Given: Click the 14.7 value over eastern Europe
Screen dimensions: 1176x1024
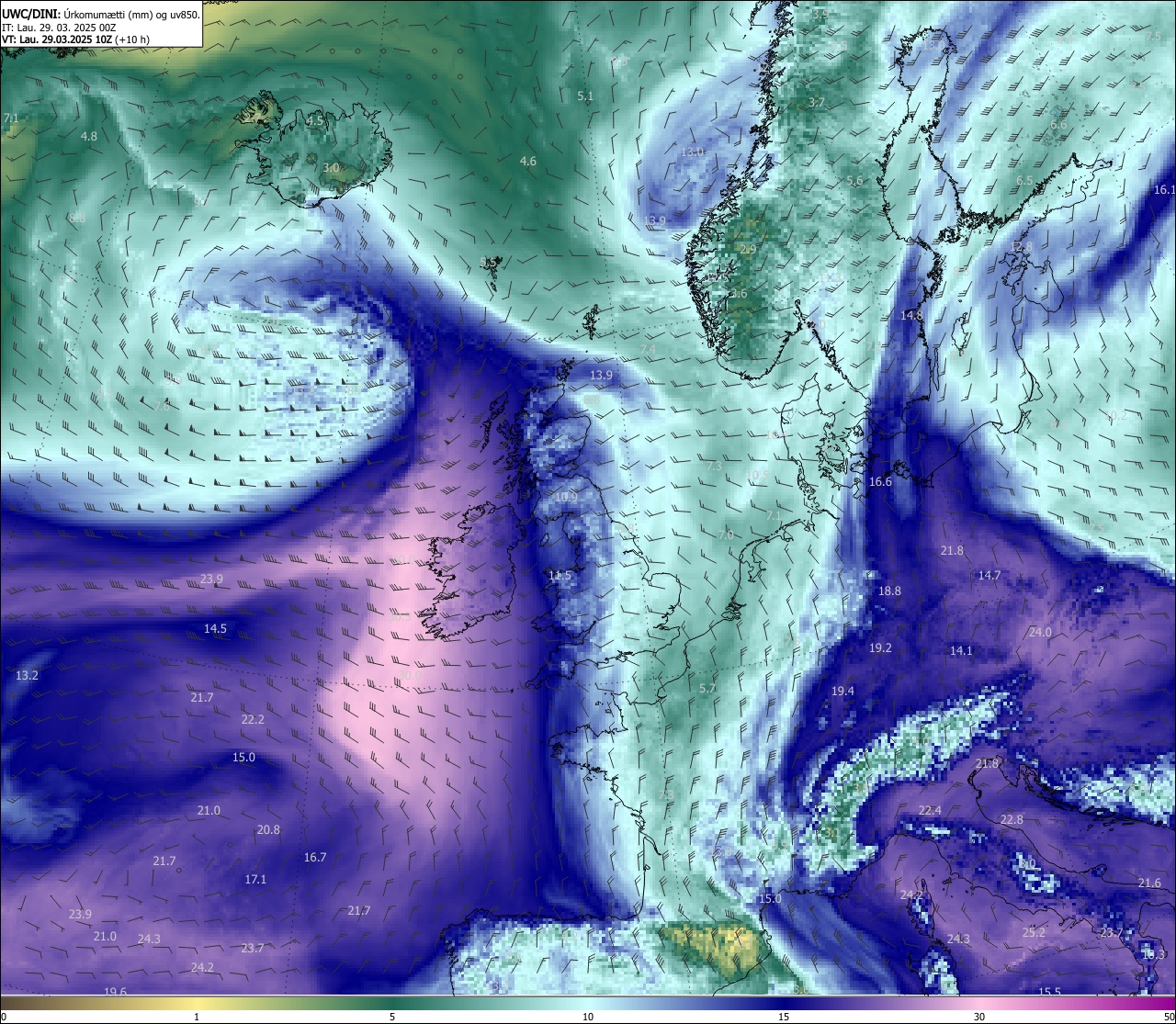Looking at the screenshot, I should 989,575.
